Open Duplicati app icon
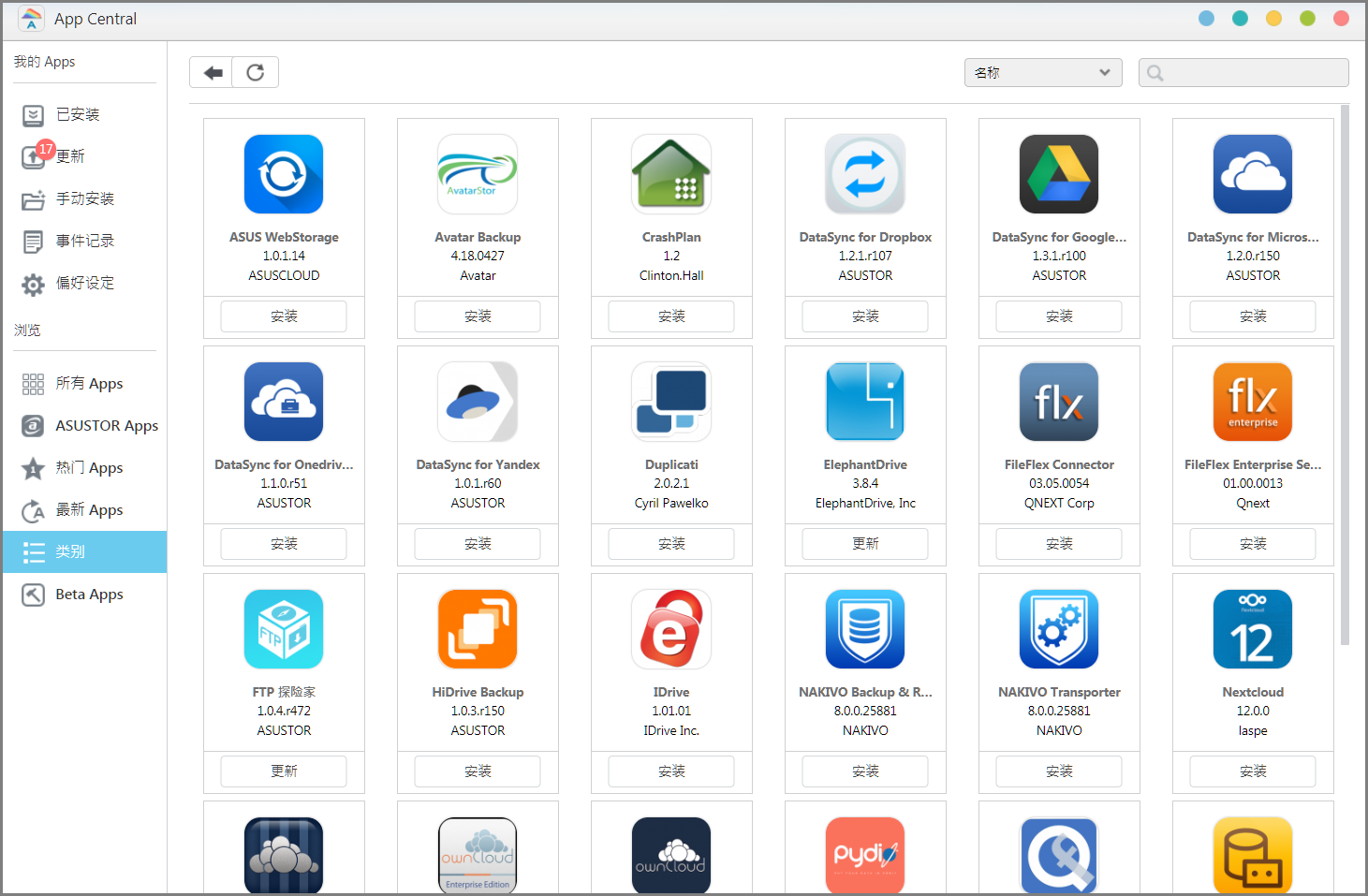 [x=671, y=402]
